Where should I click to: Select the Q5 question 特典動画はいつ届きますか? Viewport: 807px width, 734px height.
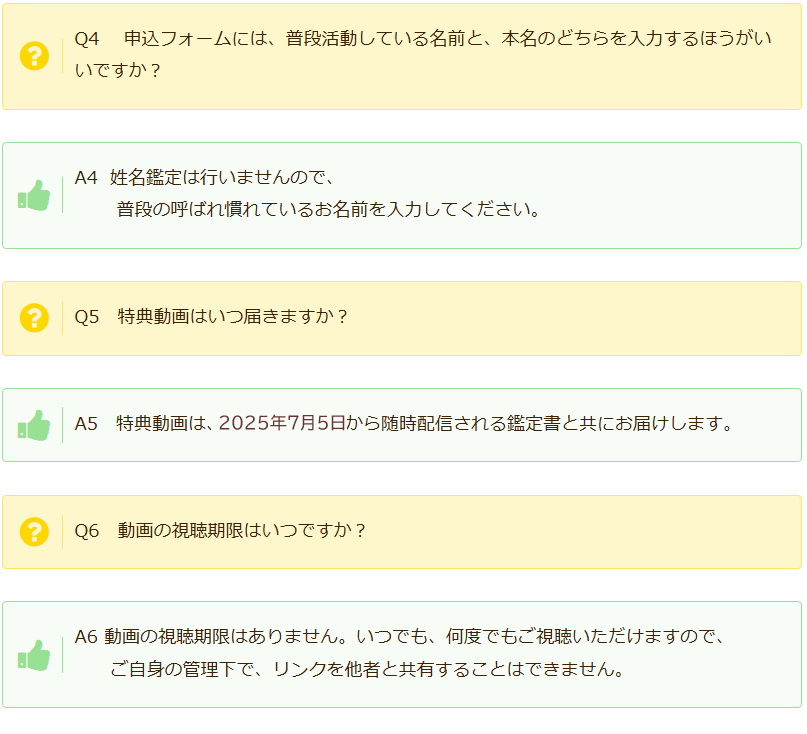click(234, 317)
